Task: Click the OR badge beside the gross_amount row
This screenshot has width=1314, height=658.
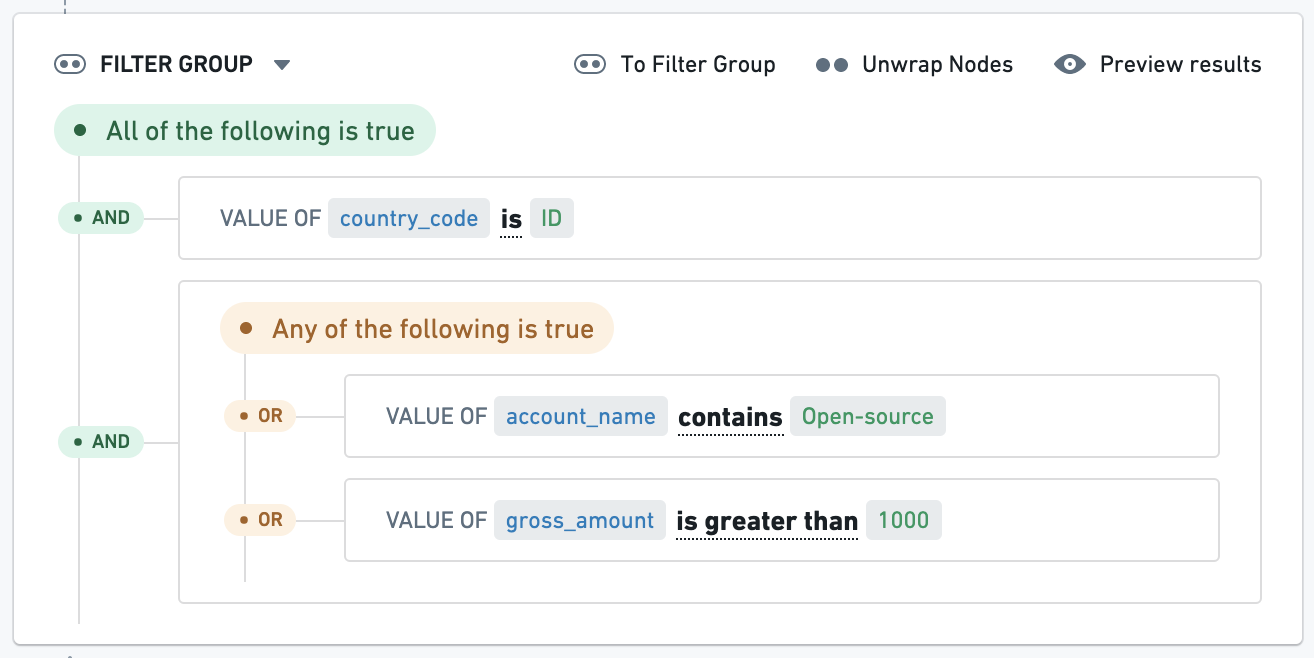Action: [x=260, y=520]
